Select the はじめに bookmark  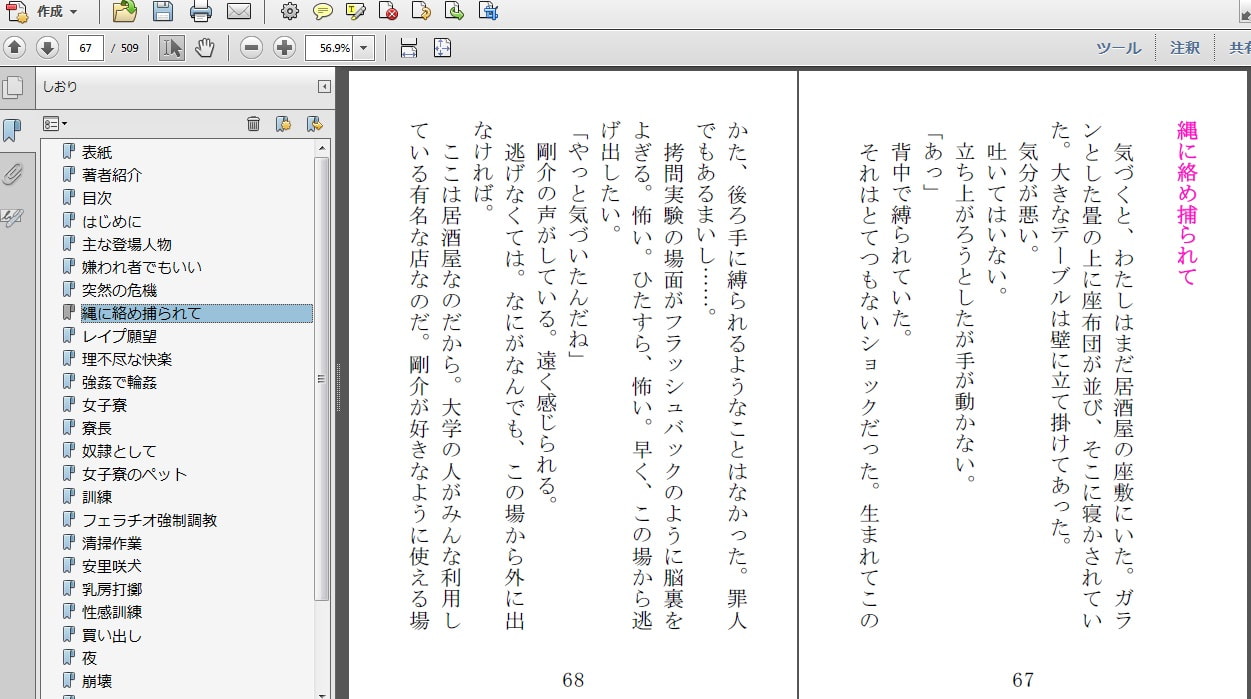pos(112,221)
